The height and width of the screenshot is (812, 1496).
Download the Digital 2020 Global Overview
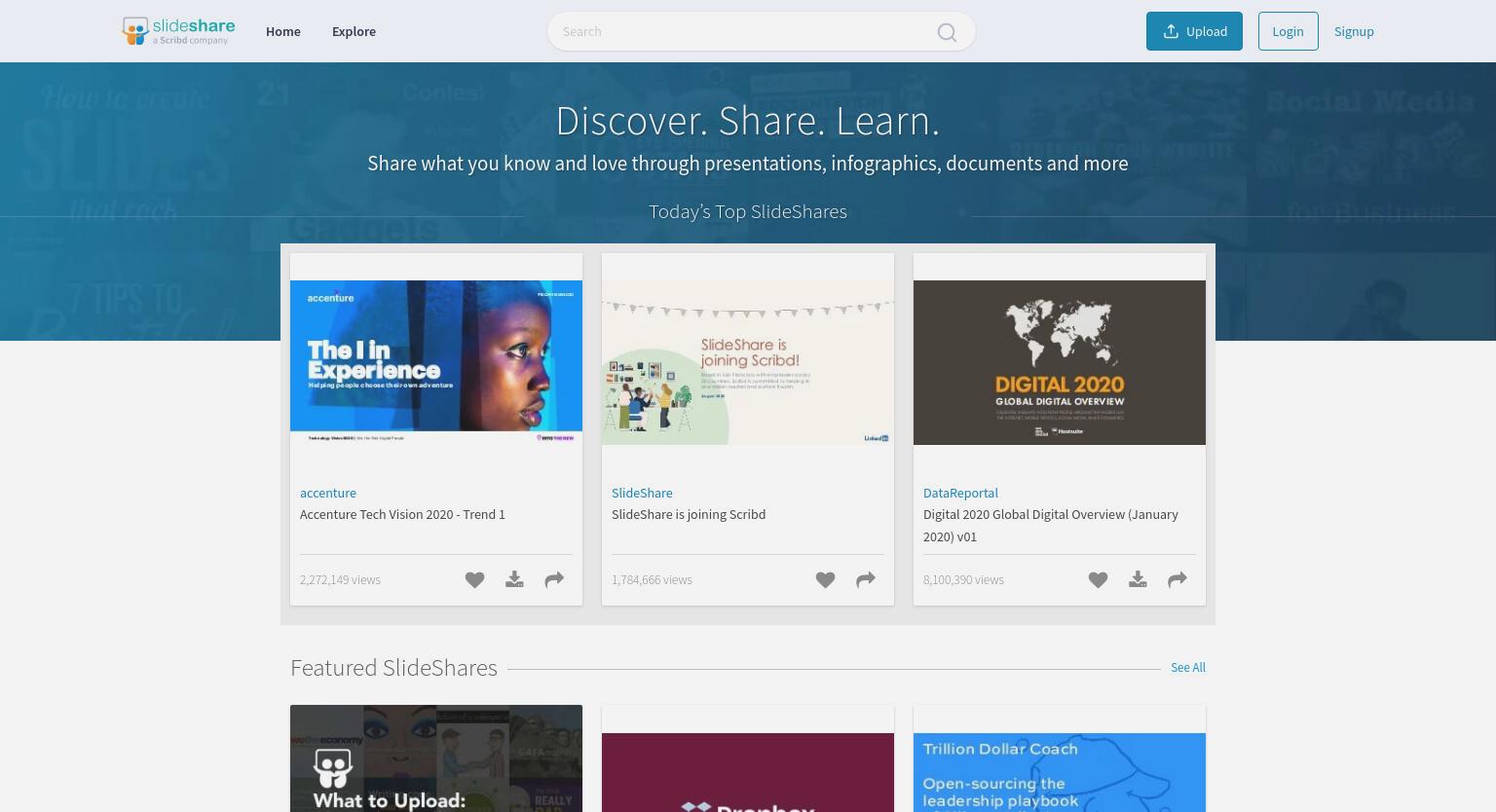point(1138,580)
